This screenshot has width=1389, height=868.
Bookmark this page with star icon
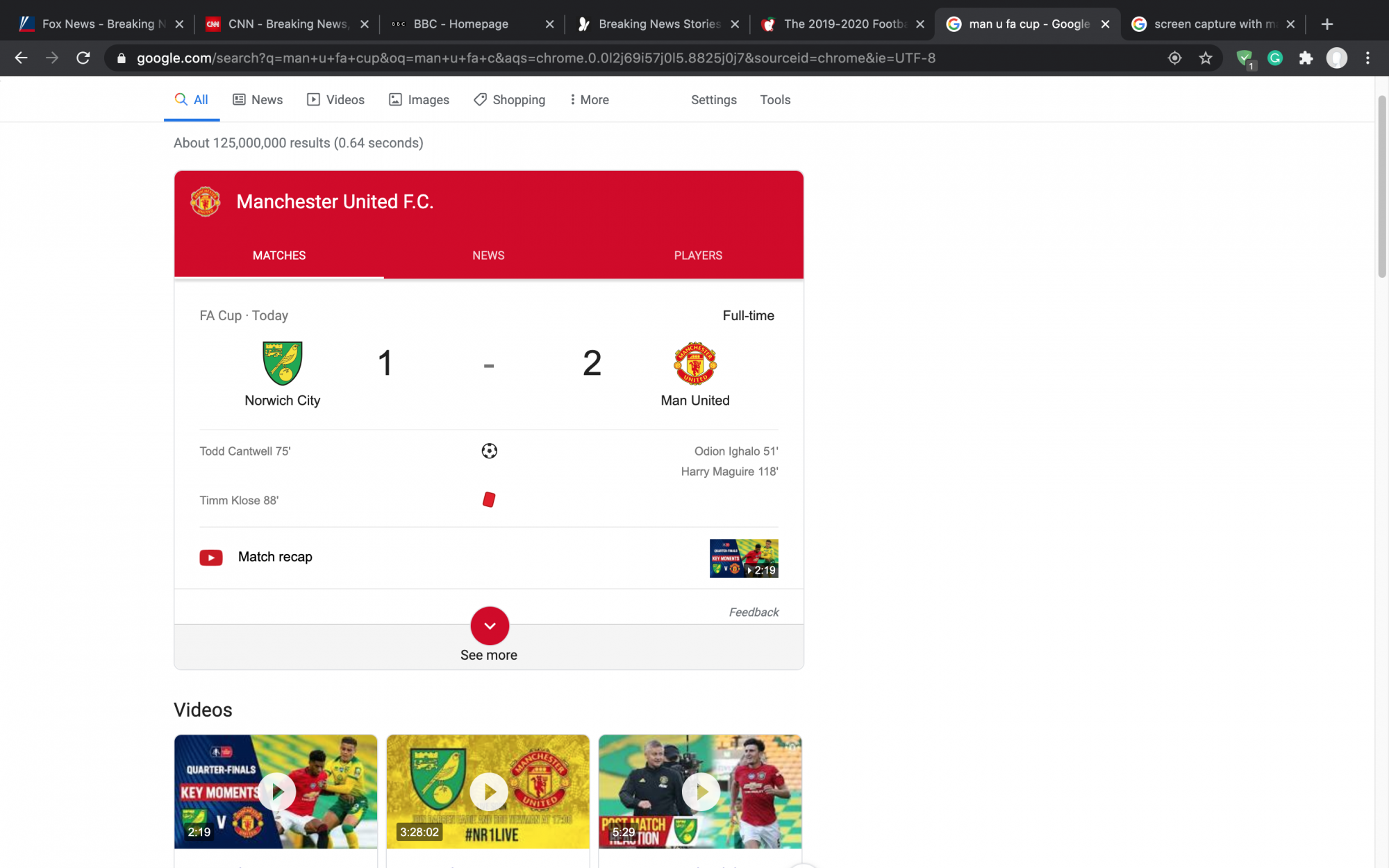(x=1206, y=58)
